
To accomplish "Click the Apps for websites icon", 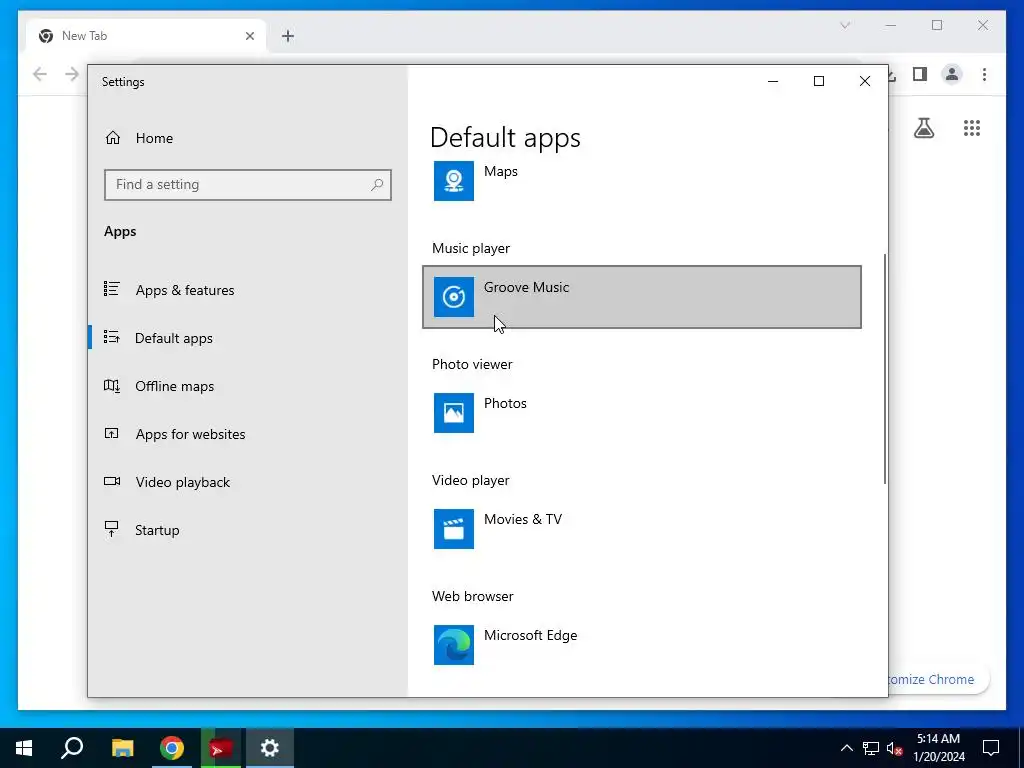I will [112, 433].
